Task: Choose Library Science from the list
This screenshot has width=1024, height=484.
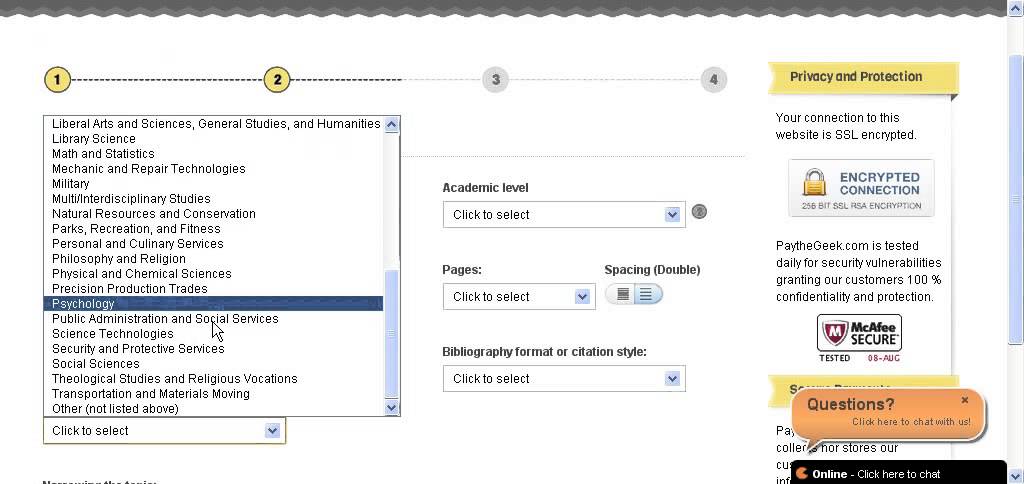Action: pos(214,138)
